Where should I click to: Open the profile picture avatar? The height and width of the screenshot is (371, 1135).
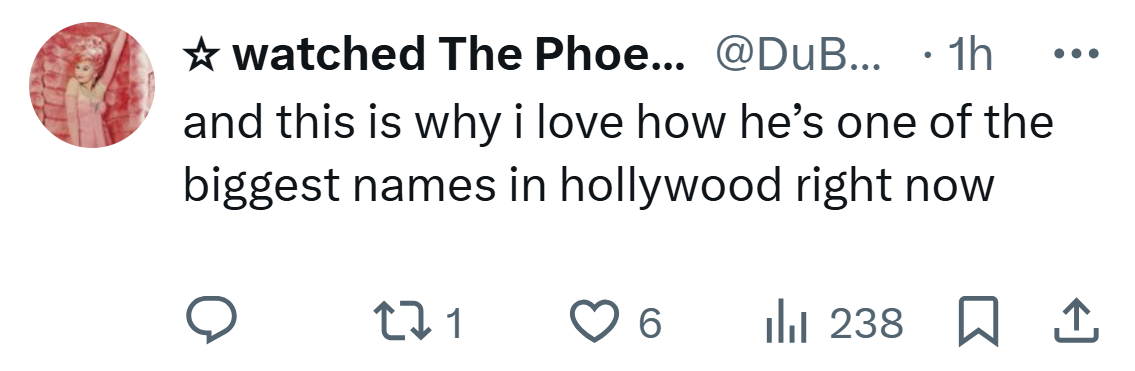pyautogui.click(x=92, y=85)
